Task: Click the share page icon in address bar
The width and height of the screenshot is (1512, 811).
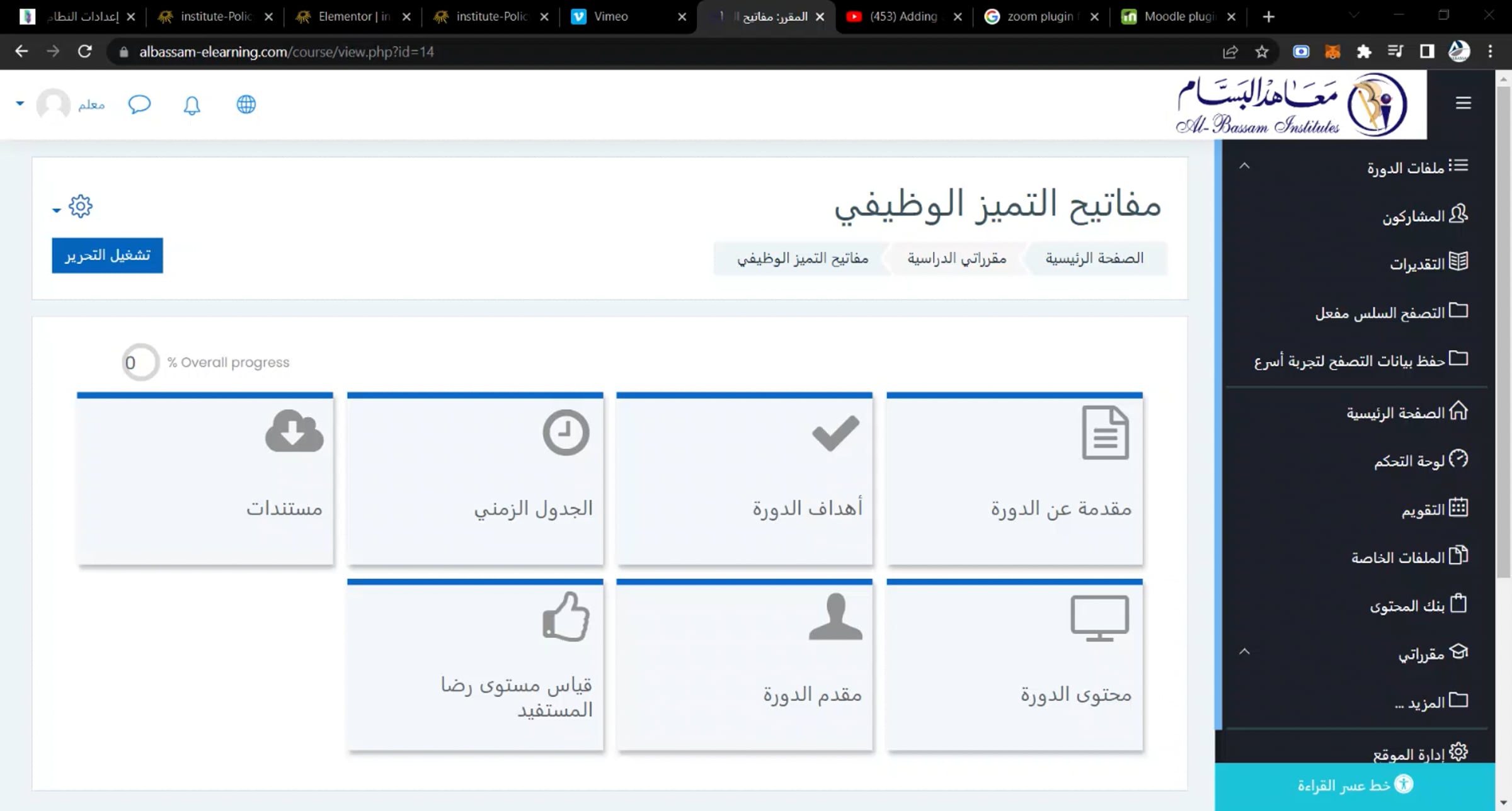Action: (x=1230, y=52)
